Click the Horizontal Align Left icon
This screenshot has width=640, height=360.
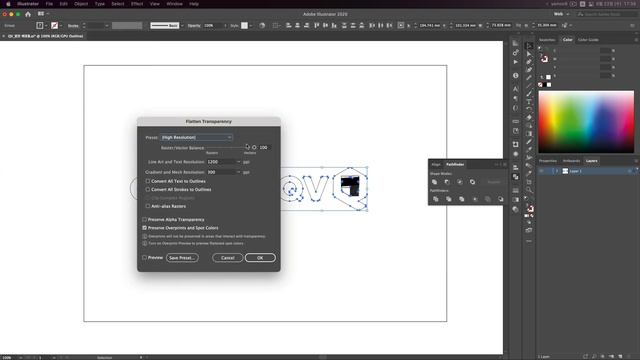click(289, 25)
